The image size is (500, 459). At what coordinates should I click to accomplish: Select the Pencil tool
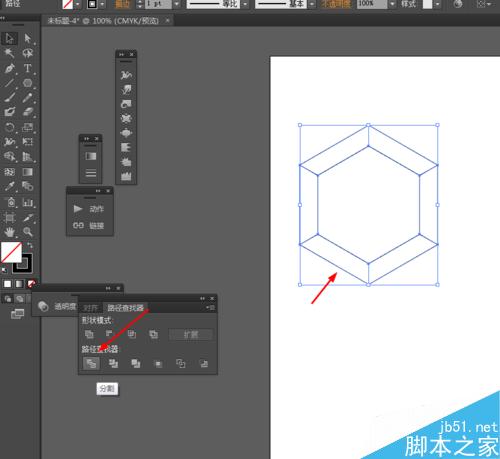[x=27, y=98]
